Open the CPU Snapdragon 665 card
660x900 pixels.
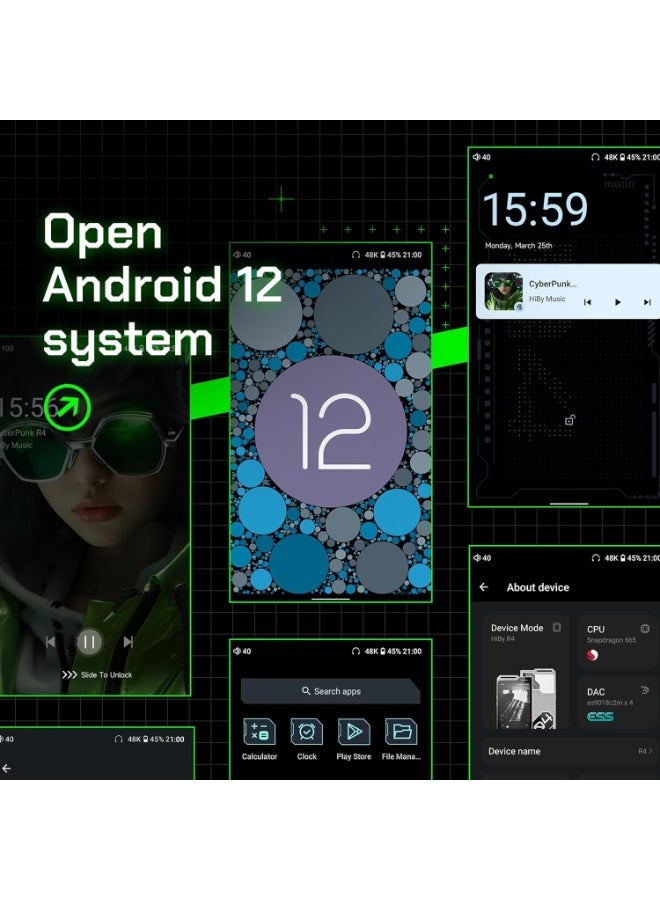point(618,642)
